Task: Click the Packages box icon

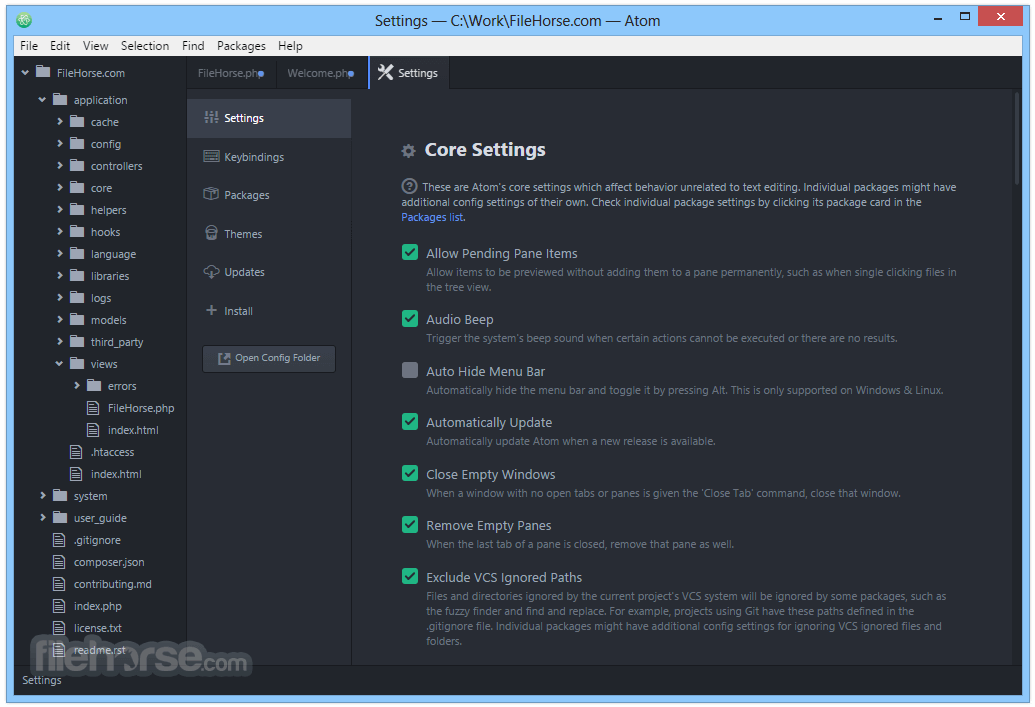Action: [x=211, y=194]
